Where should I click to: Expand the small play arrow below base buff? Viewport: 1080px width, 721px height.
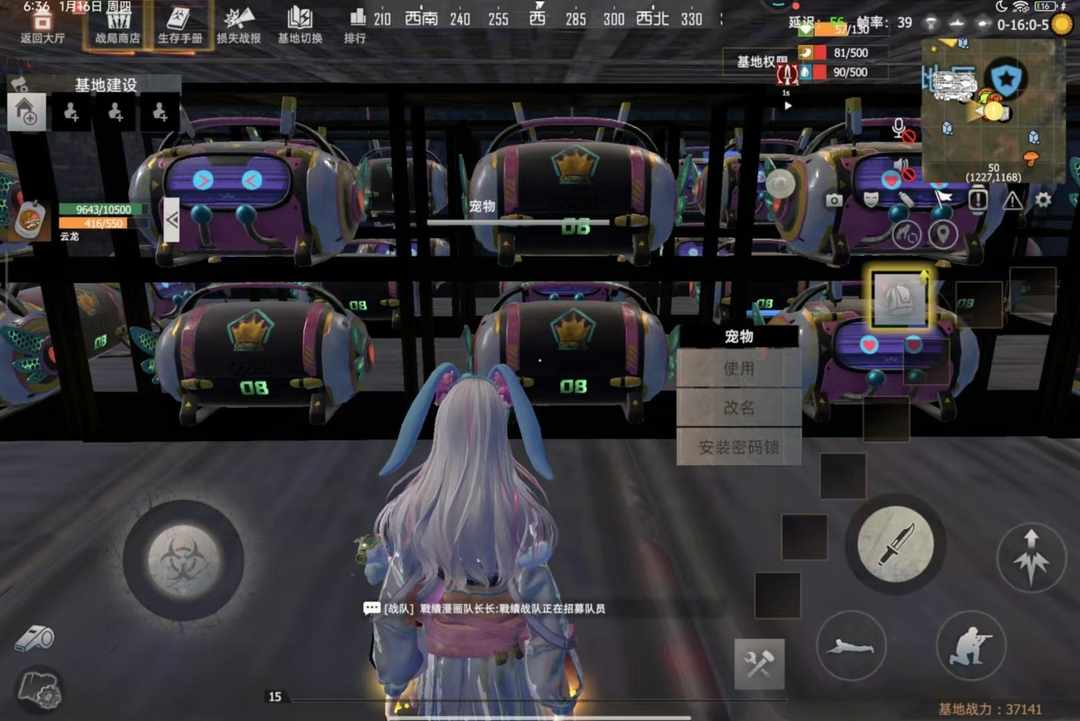pyautogui.click(x=788, y=105)
